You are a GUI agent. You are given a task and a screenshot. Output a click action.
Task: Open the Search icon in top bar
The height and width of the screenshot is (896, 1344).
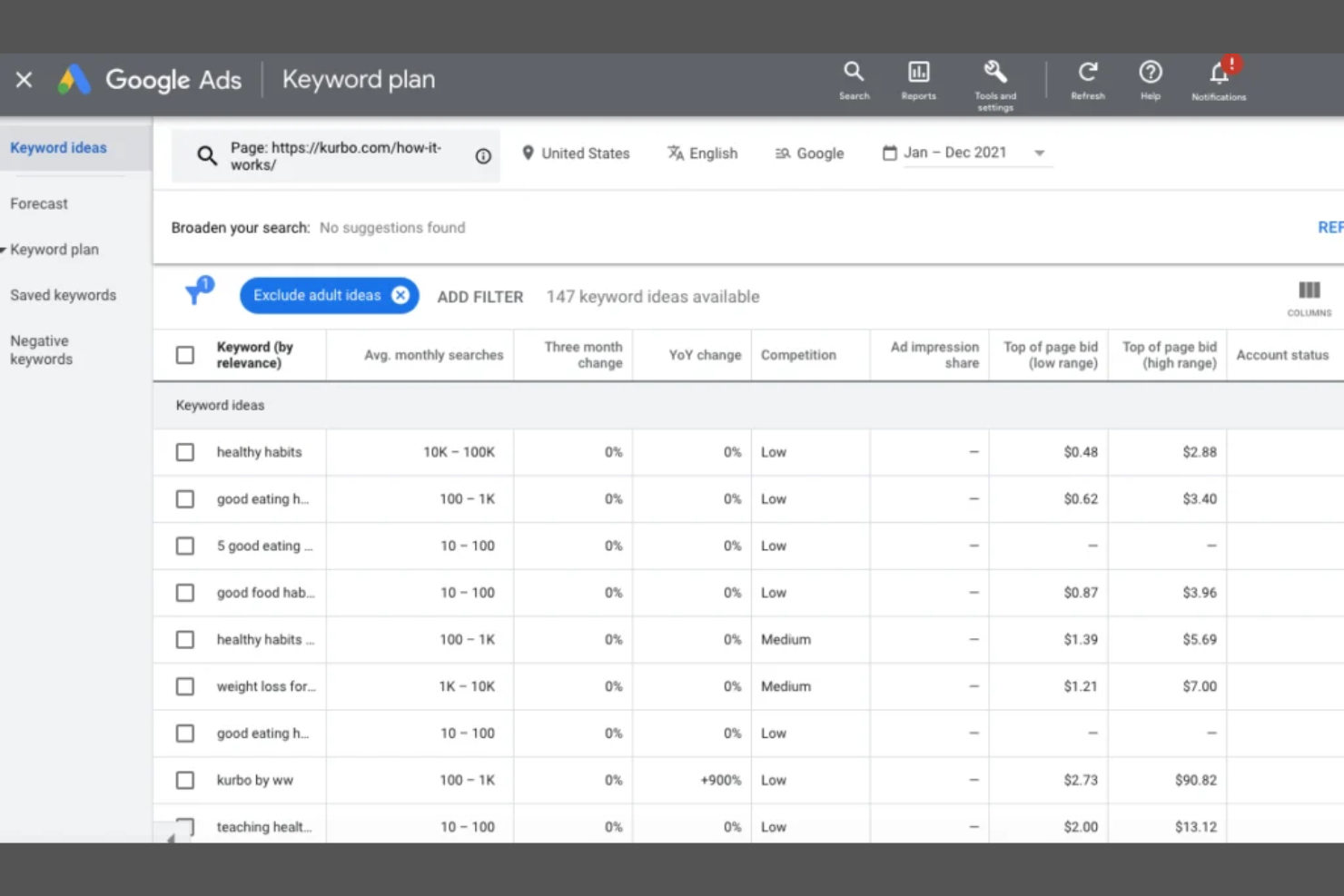[x=853, y=71]
